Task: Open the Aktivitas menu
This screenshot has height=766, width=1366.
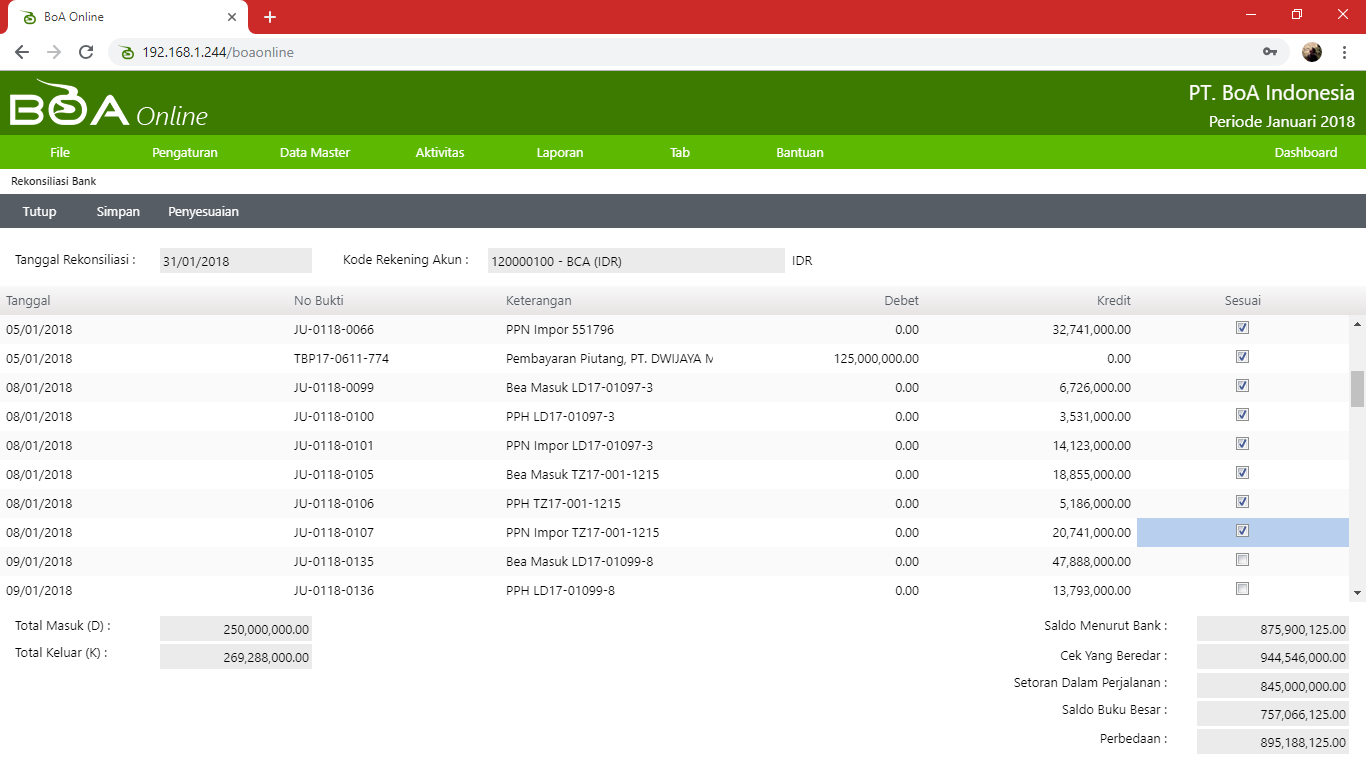Action: pyautogui.click(x=440, y=153)
